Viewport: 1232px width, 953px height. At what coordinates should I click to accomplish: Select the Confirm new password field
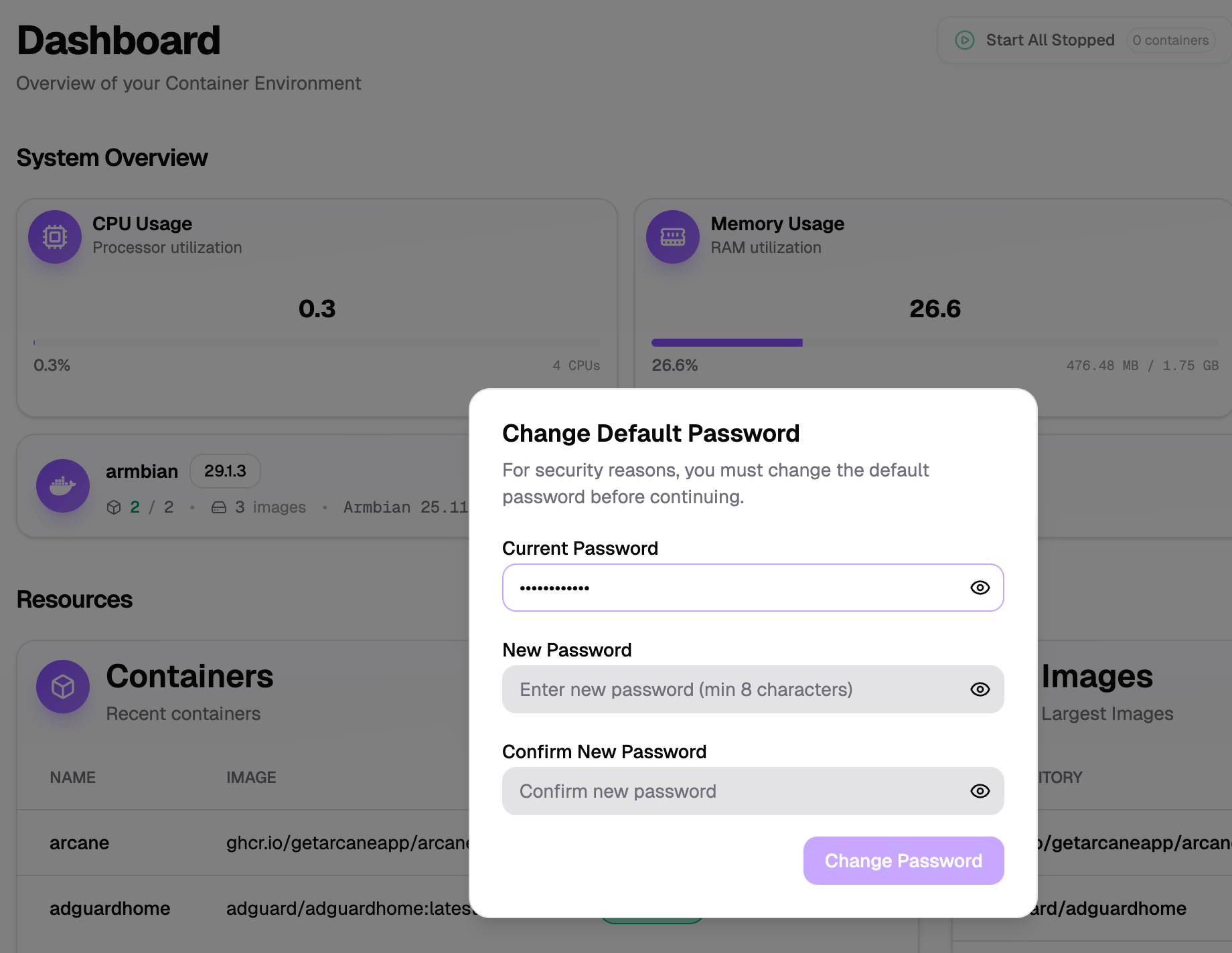click(x=753, y=791)
